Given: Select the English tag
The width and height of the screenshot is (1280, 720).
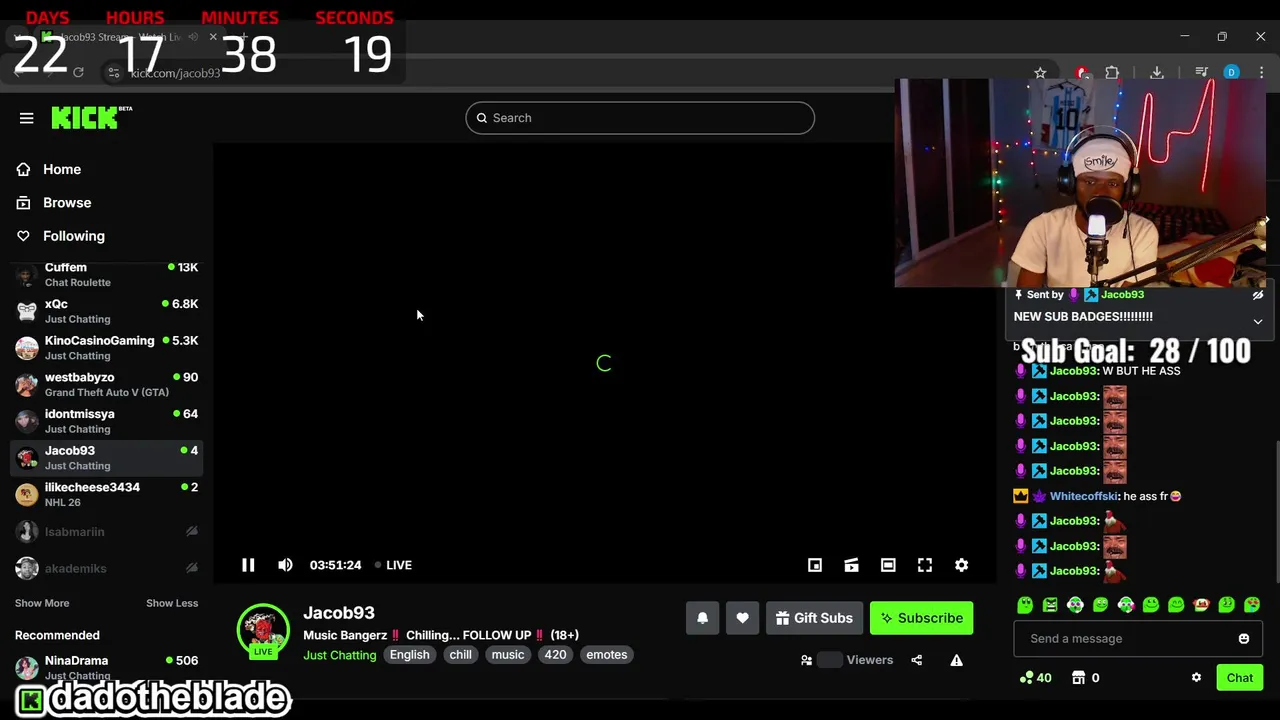Looking at the screenshot, I should coord(409,655).
